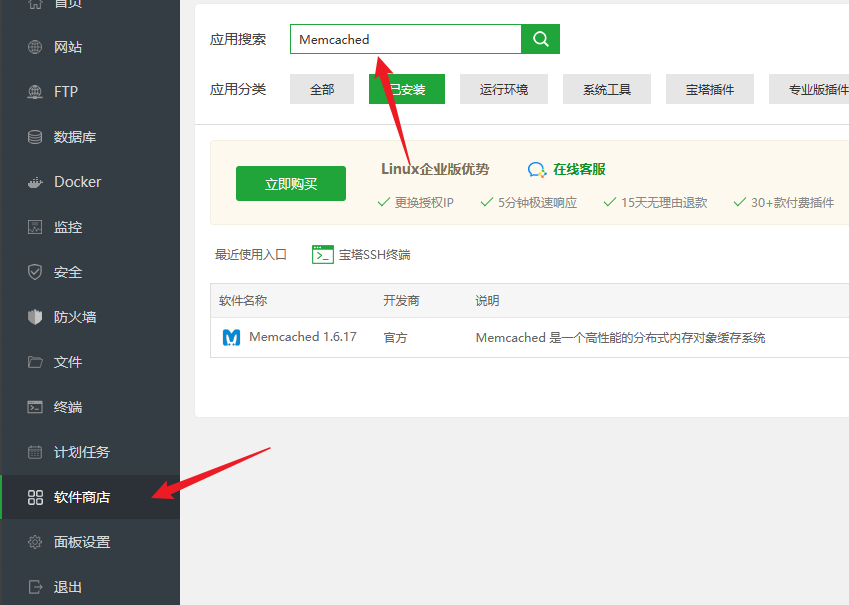Click the 在线客服 chat bubble icon

(x=537, y=170)
